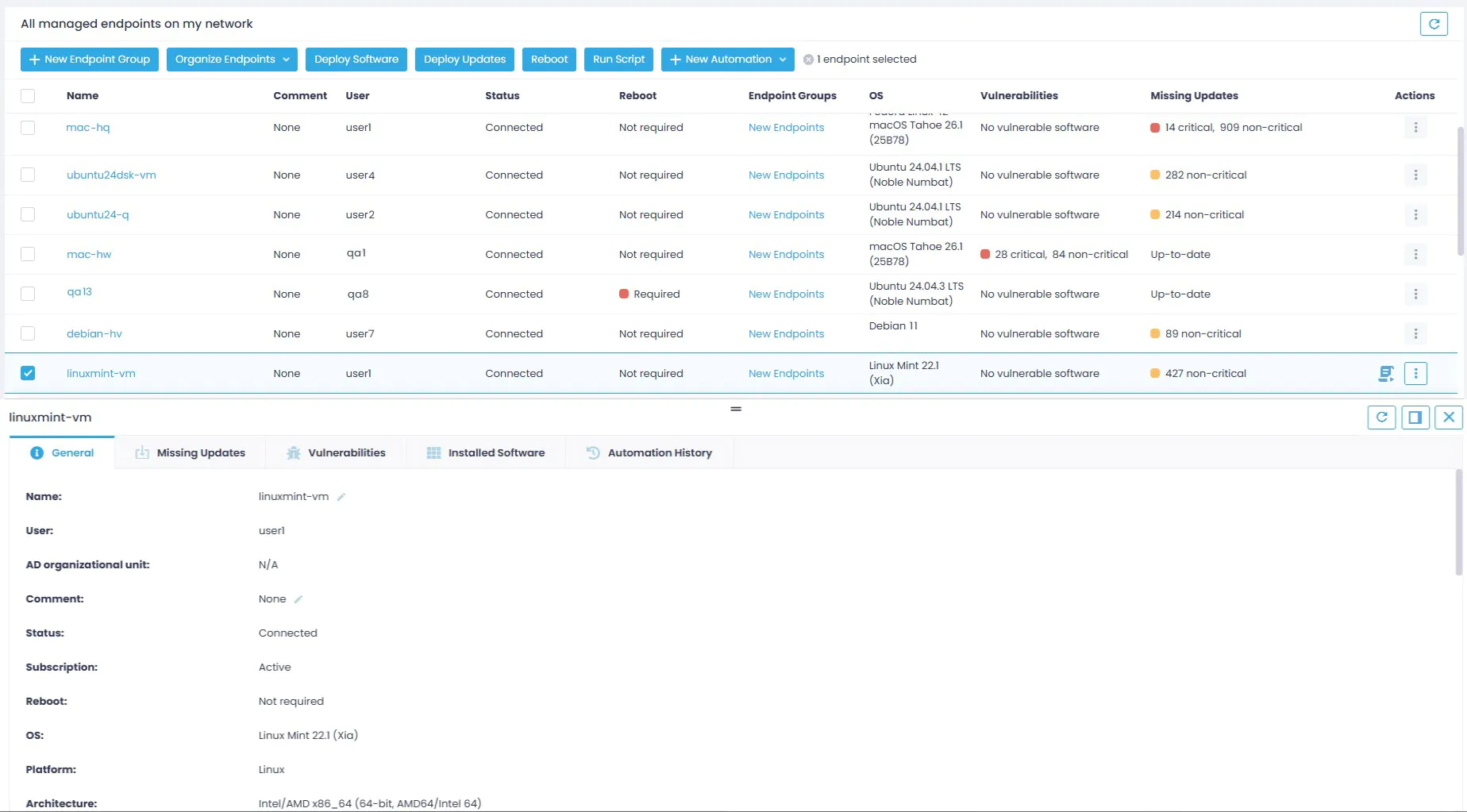Expand the New Automation dropdown
This screenshot has height=812, width=1467.
(x=726, y=59)
